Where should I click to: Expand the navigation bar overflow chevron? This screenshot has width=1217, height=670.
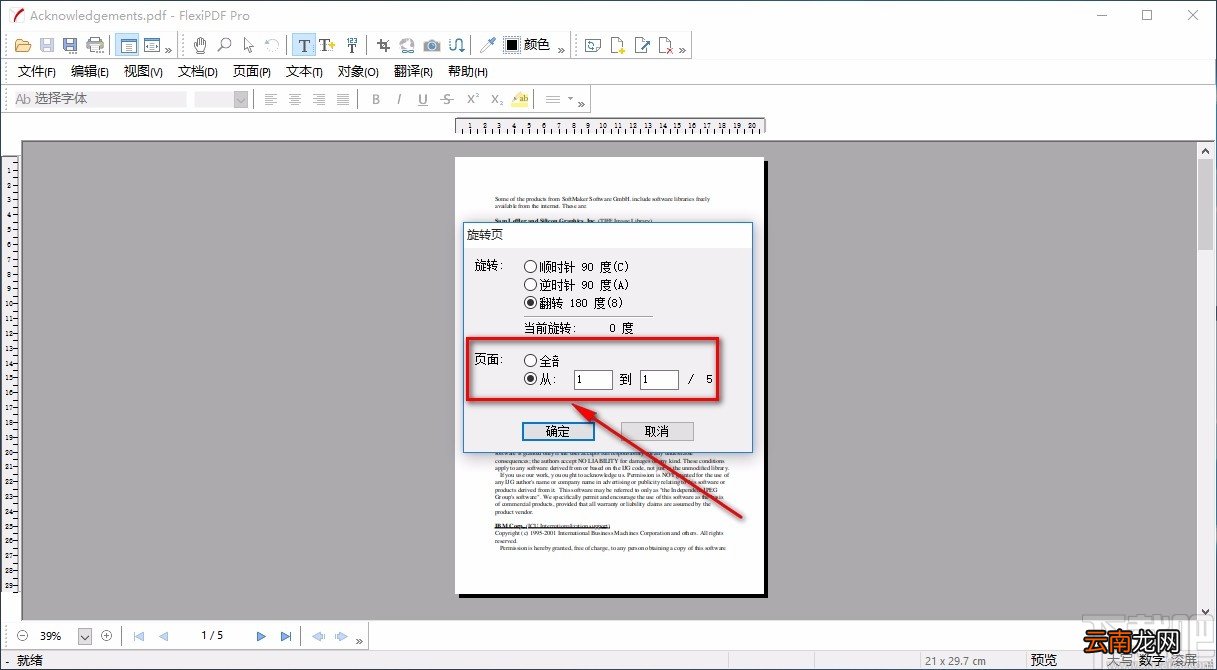coord(359,640)
